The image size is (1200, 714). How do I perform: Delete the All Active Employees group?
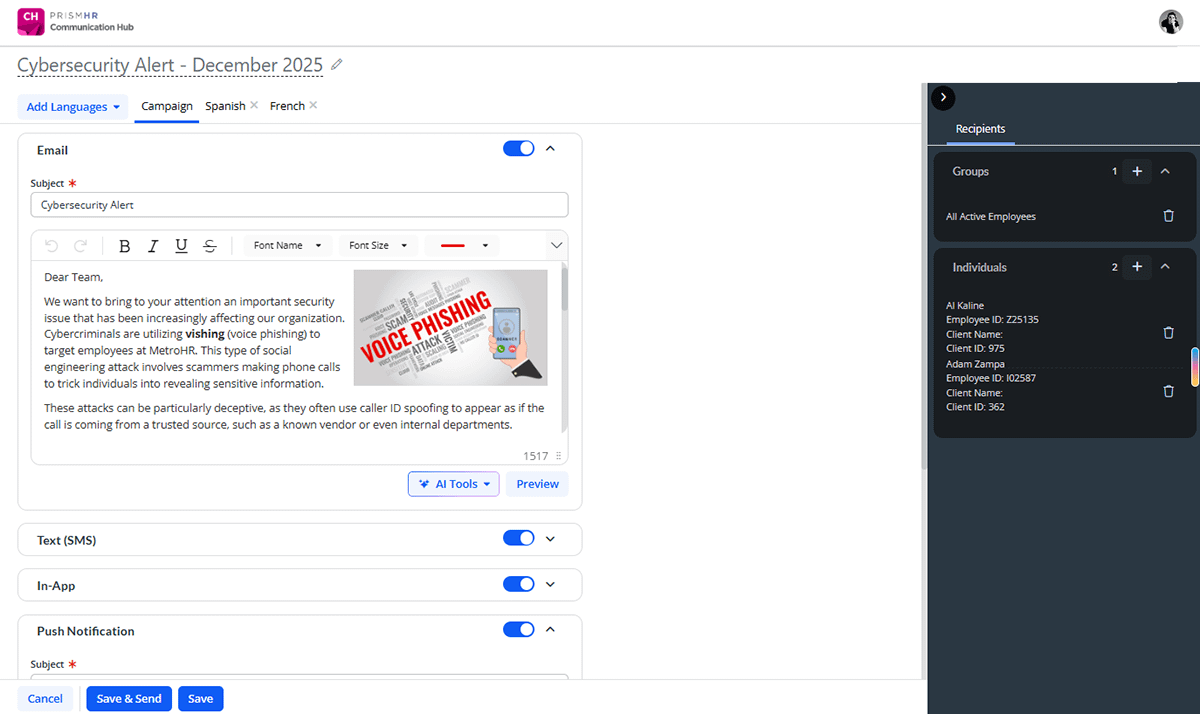click(1168, 216)
